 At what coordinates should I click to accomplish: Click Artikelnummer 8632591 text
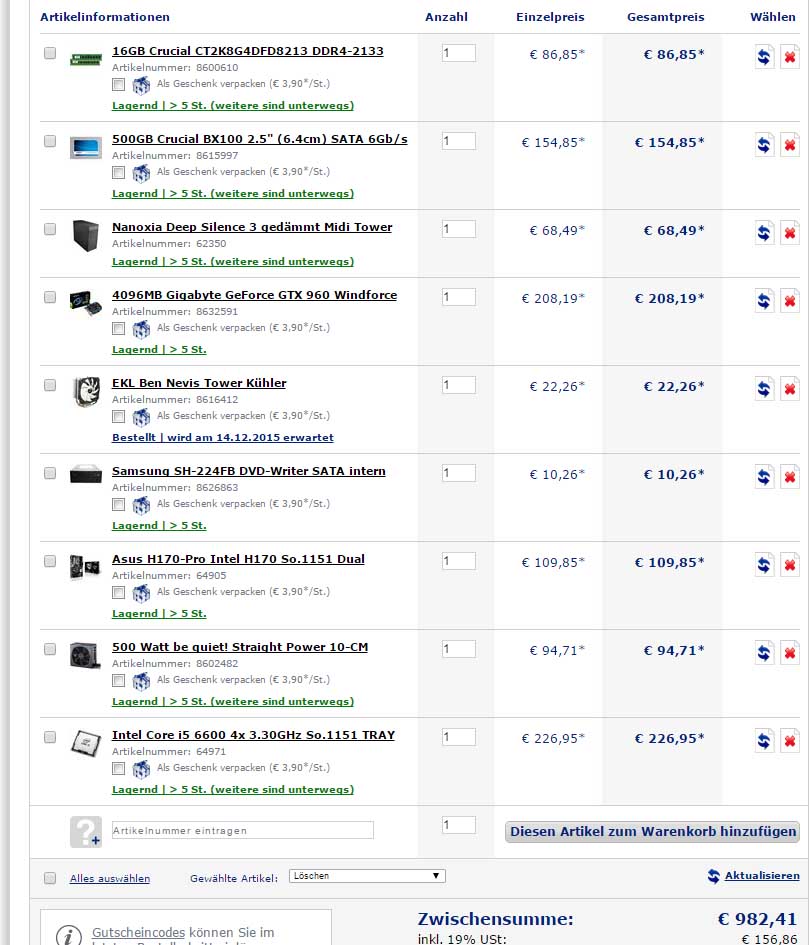[175, 312]
